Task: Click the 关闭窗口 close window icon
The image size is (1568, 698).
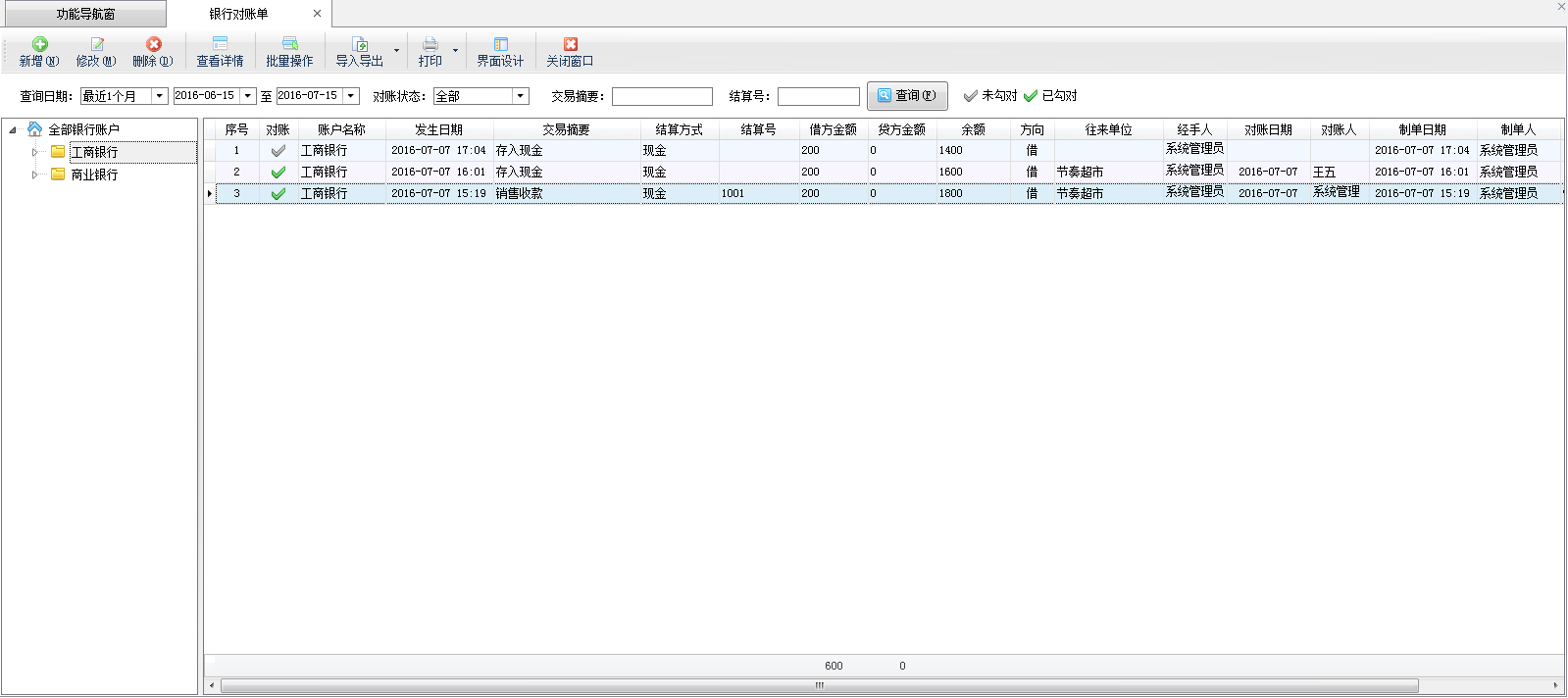Action: pyautogui.click(x=570, y=45)
